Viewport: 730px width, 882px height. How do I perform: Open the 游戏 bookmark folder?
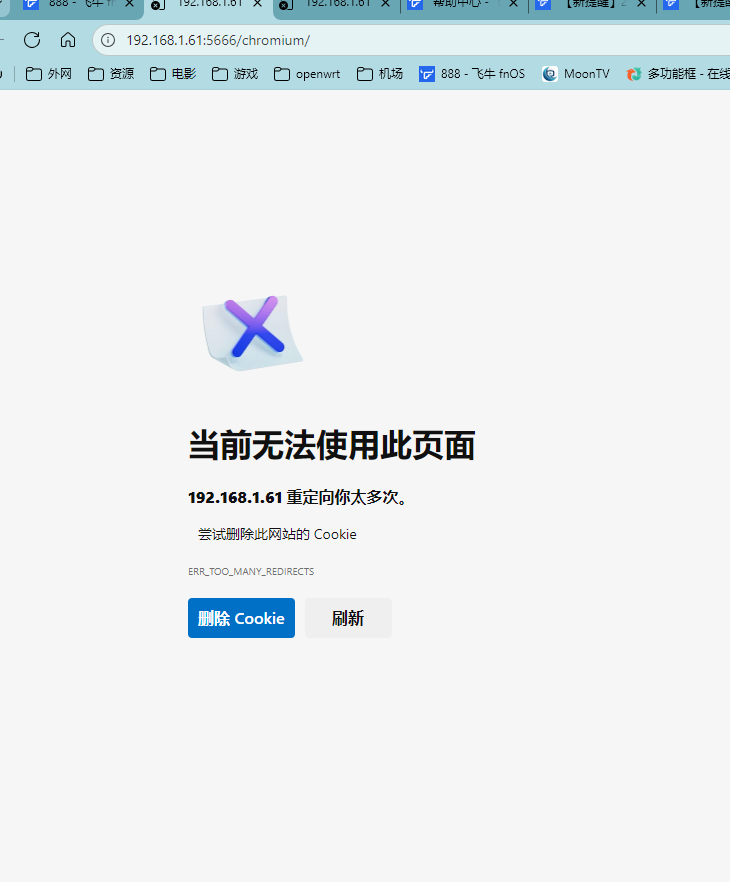click(x=235, y=74)
